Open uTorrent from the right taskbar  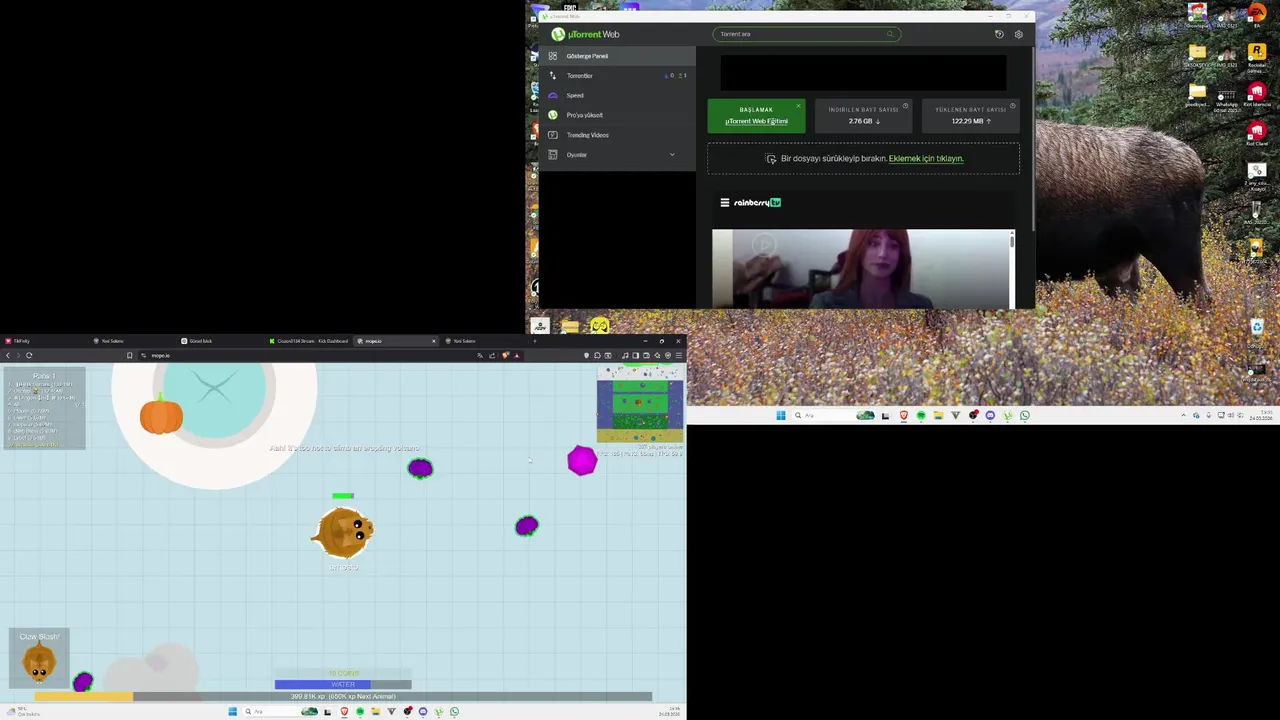click(1008, 415)
